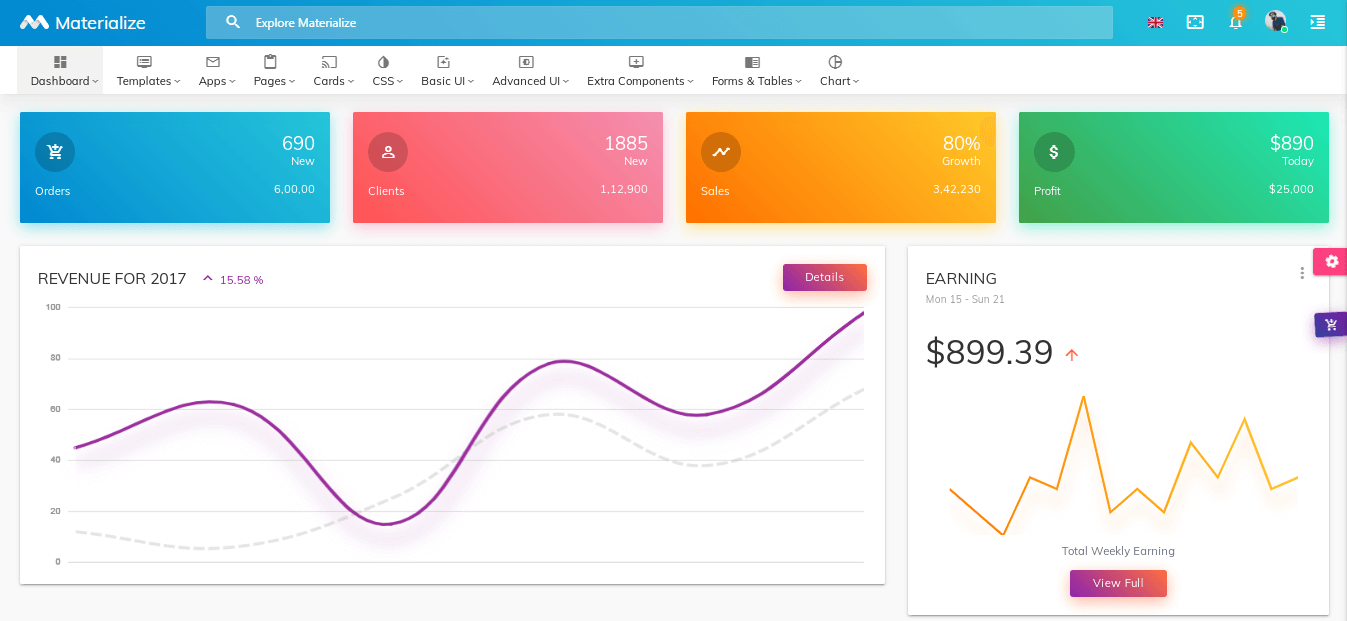Click the Extra Components icon
1347x621 pixels.
[636, 62]
